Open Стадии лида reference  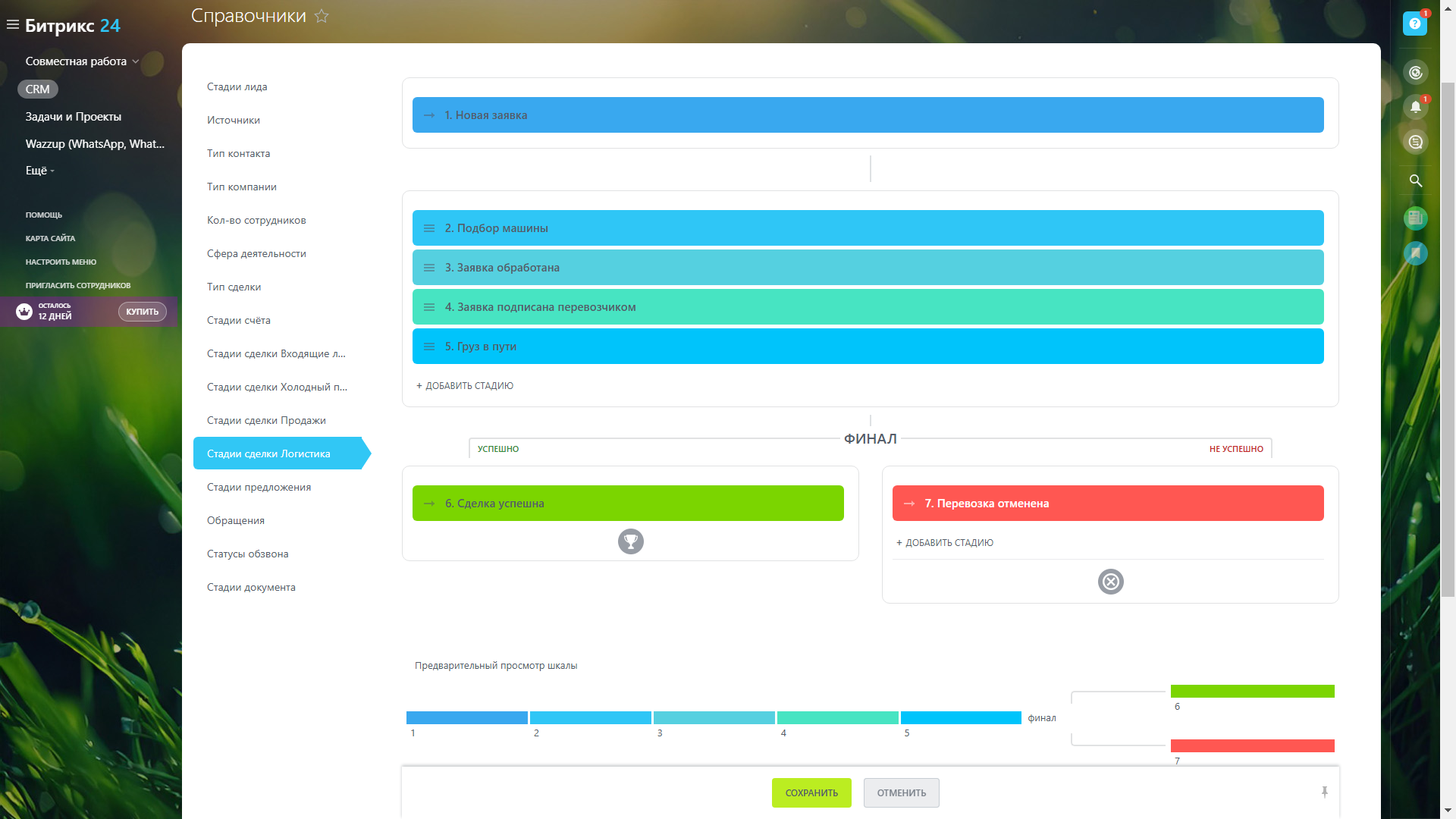[237, 86]
